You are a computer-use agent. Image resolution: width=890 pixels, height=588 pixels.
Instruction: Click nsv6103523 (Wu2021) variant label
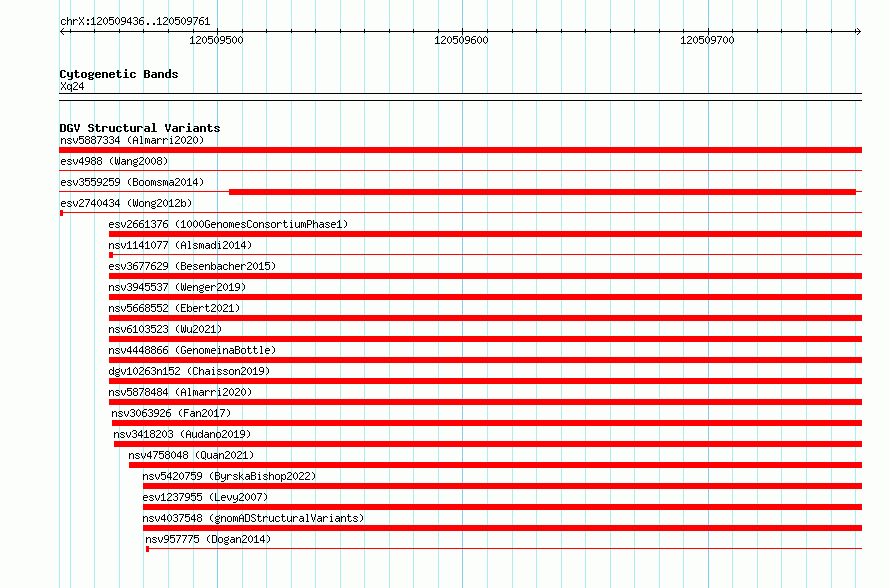(165, 329)
